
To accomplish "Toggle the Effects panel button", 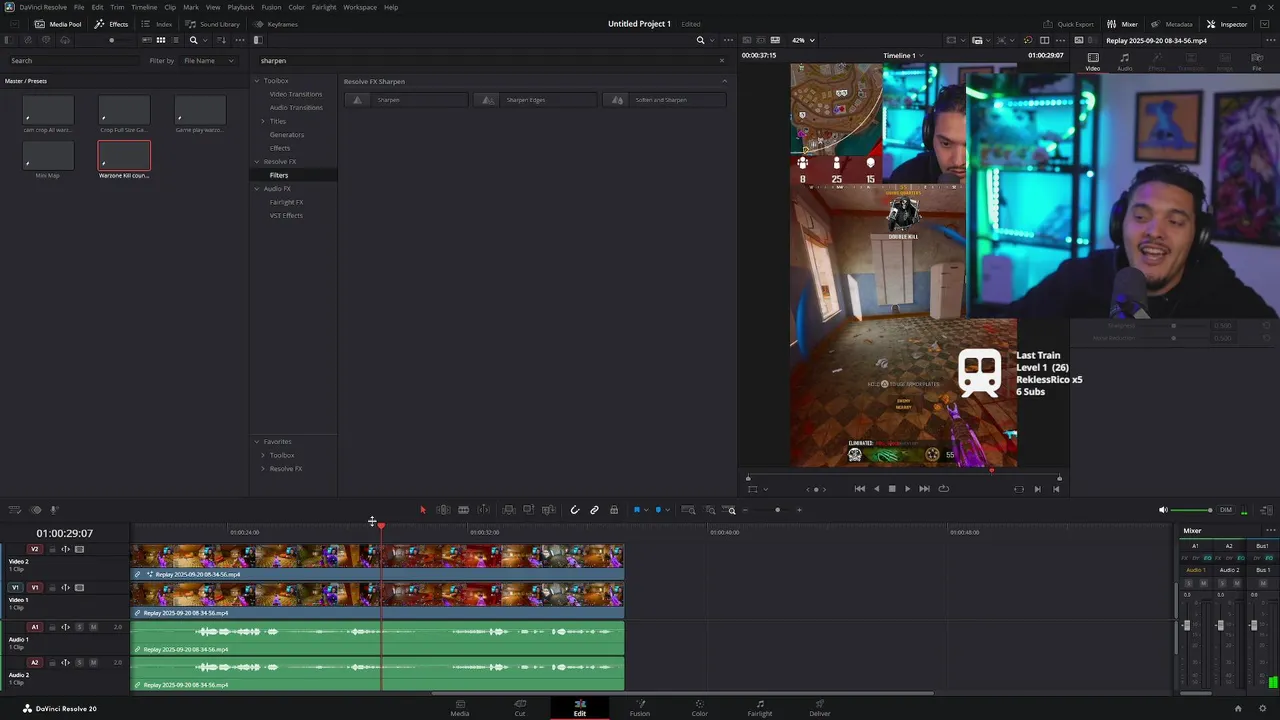I will [x=111, y=24].
